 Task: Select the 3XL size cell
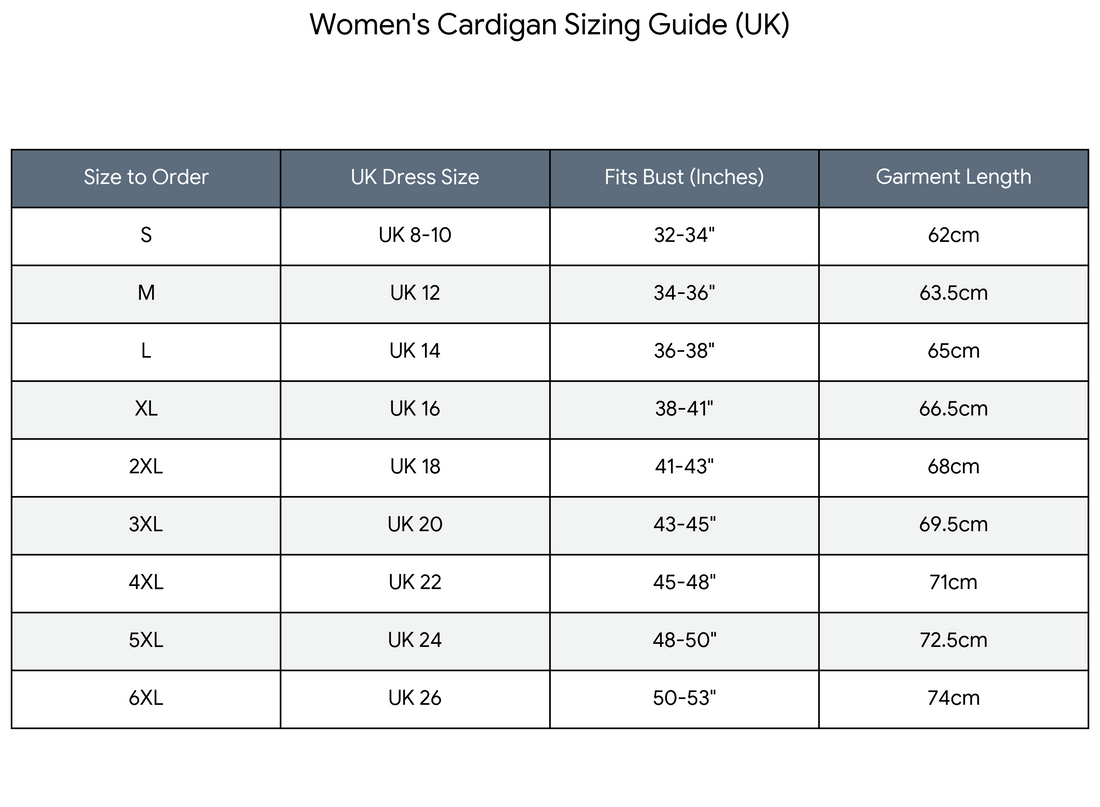(x=146, y=526)
